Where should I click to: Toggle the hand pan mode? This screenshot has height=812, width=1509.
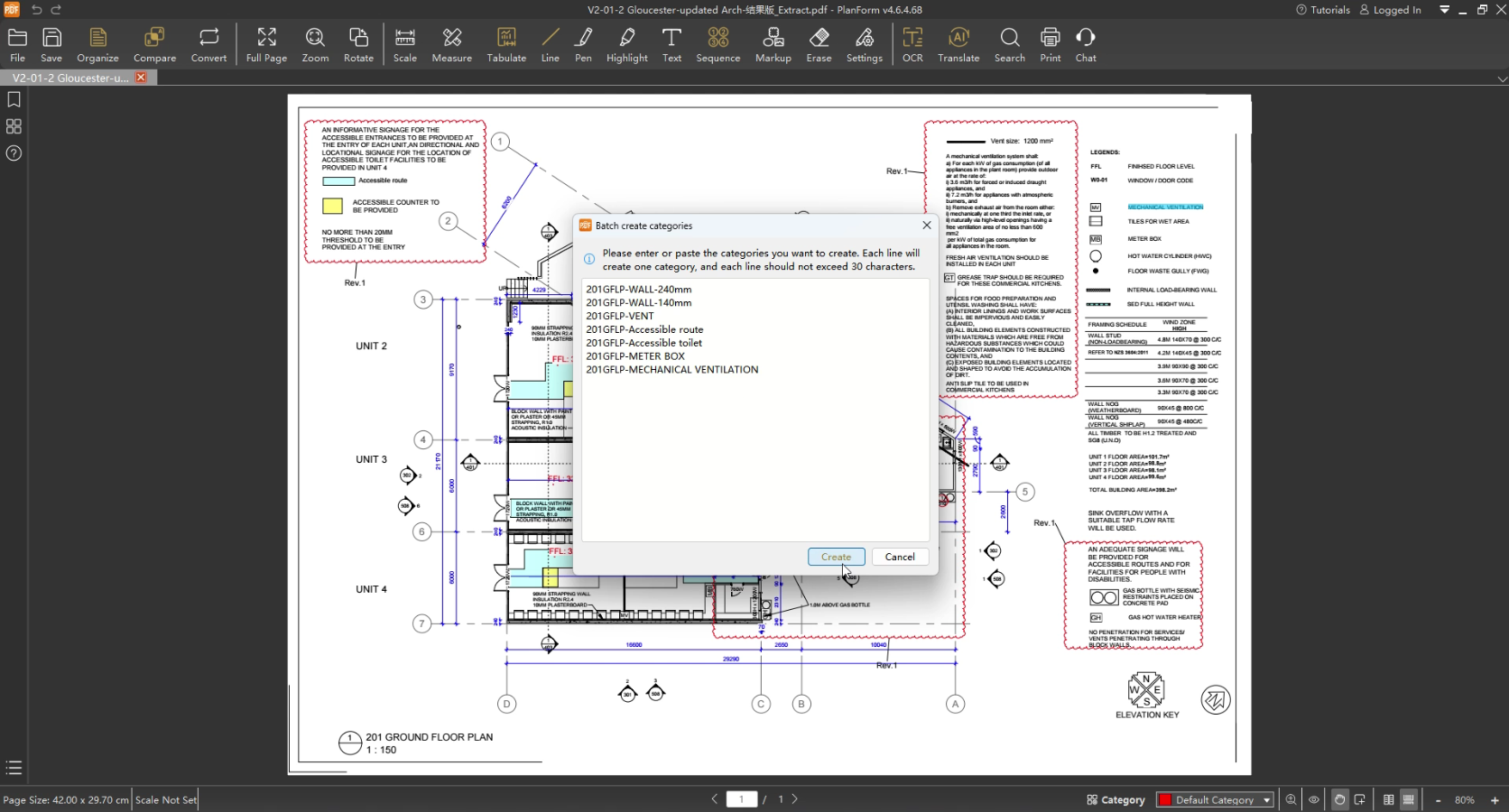pos(1339,799)
